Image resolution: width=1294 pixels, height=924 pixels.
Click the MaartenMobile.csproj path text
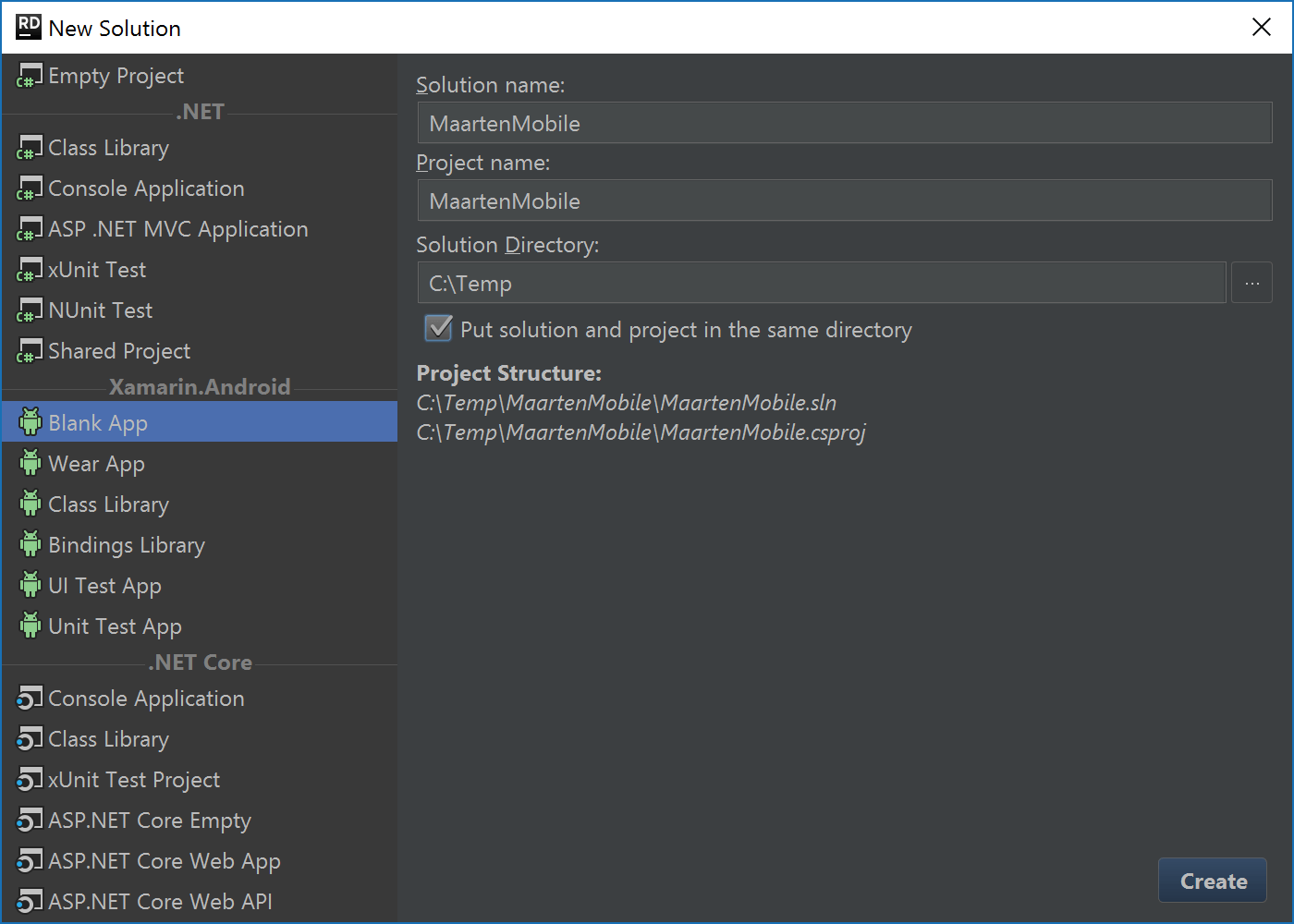tap(641, 432)
